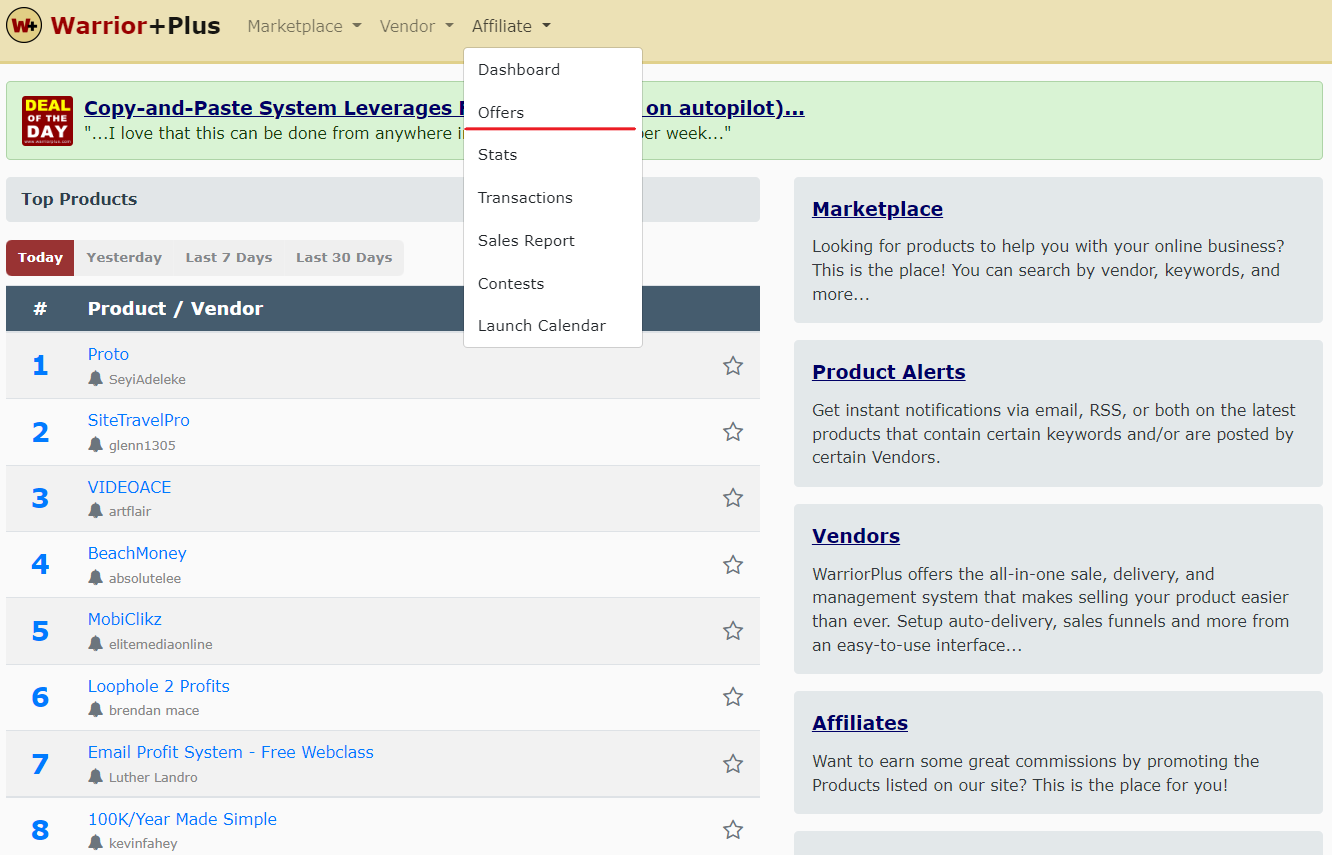Go to the Product Alerts heading link
This screenshot has width=1332, height=855.
click(x=889, y=372)
